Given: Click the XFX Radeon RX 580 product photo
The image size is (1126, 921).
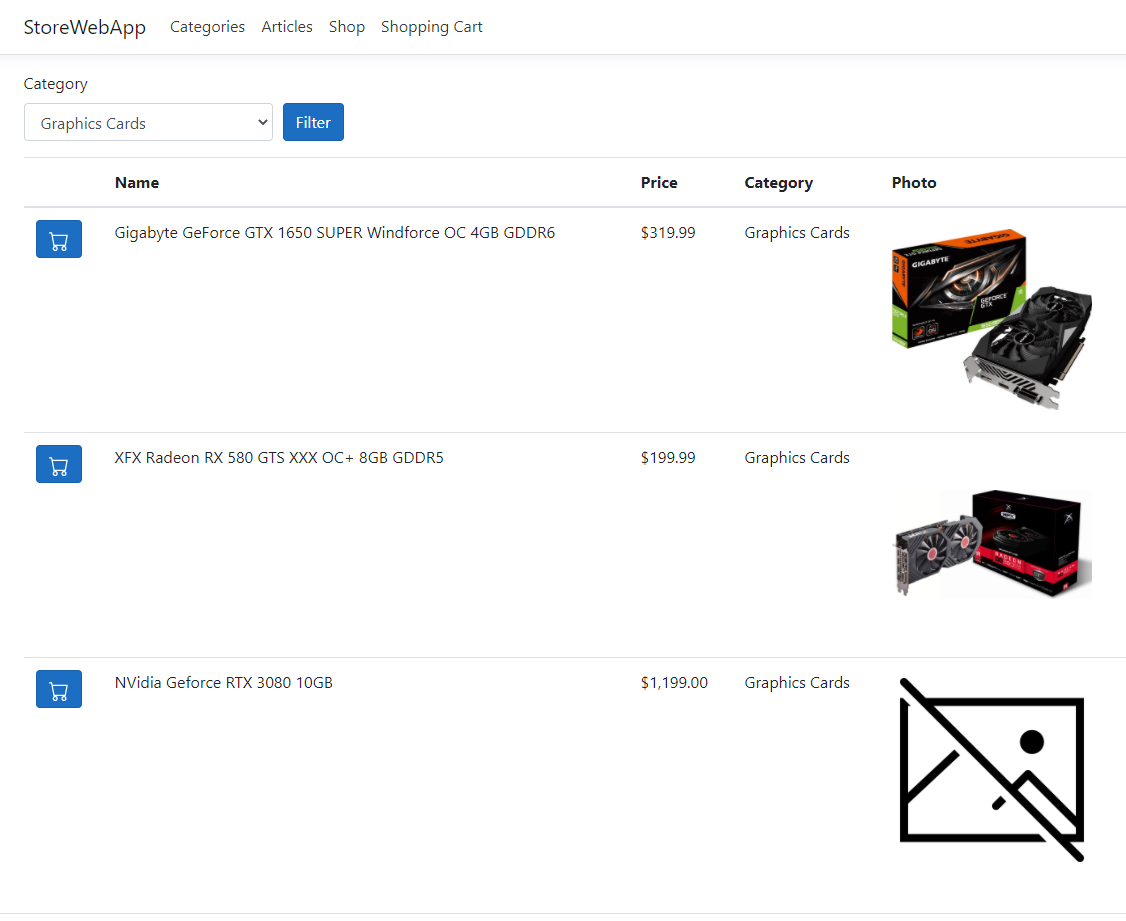Looking at the screenshot, I should pyautogui.click(x=992, y=544).
